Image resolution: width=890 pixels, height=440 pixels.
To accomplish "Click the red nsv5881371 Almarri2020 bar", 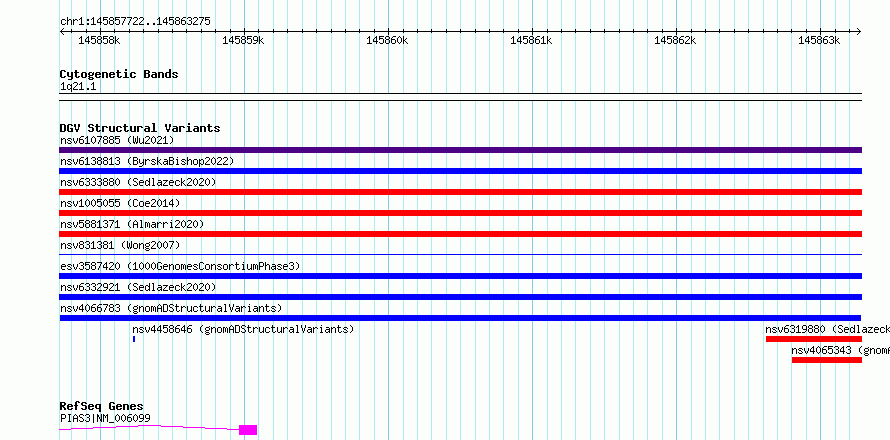I will pos(460,234).
